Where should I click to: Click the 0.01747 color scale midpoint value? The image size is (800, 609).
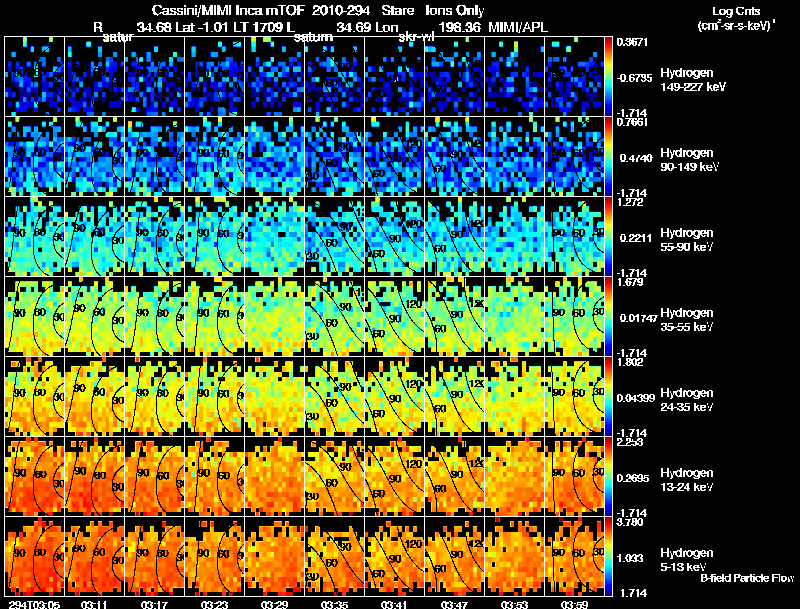pyautogui.click(x=638, y=318)
